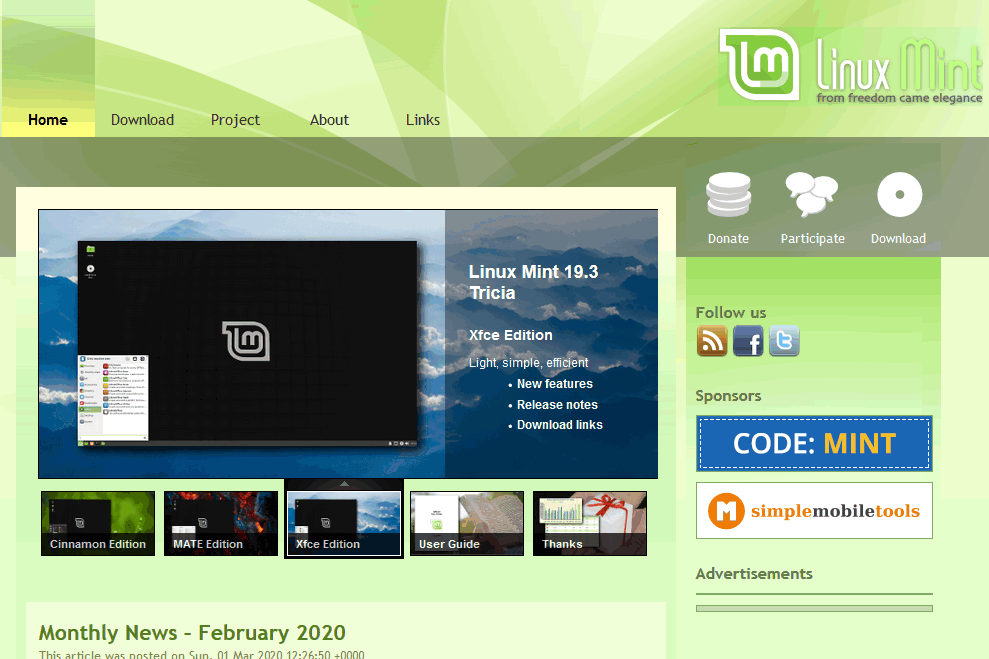Open the Twitter icon

(x=784, y=341)
